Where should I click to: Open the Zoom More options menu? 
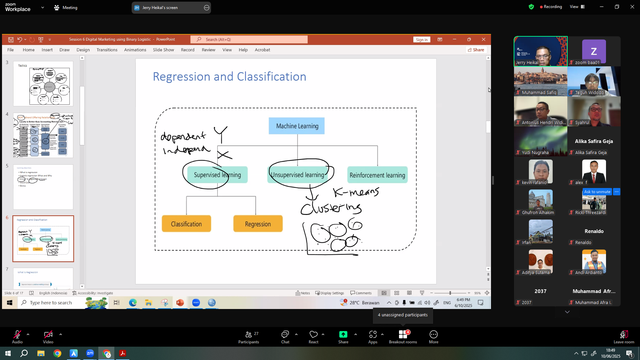coord(433,336)
